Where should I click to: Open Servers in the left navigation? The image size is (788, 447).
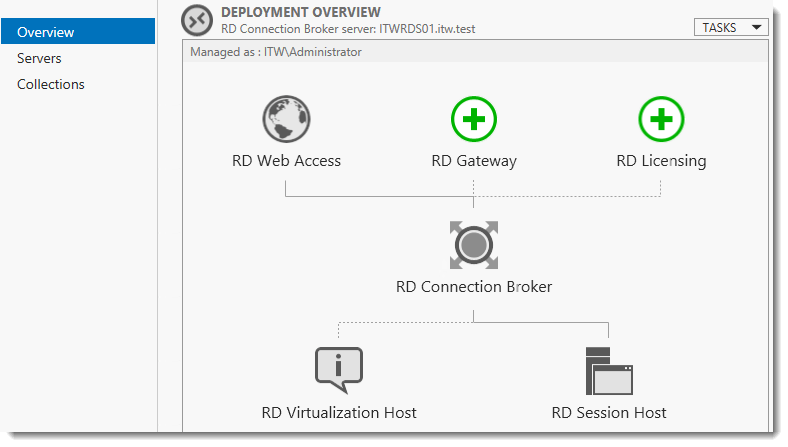[39, 58]
